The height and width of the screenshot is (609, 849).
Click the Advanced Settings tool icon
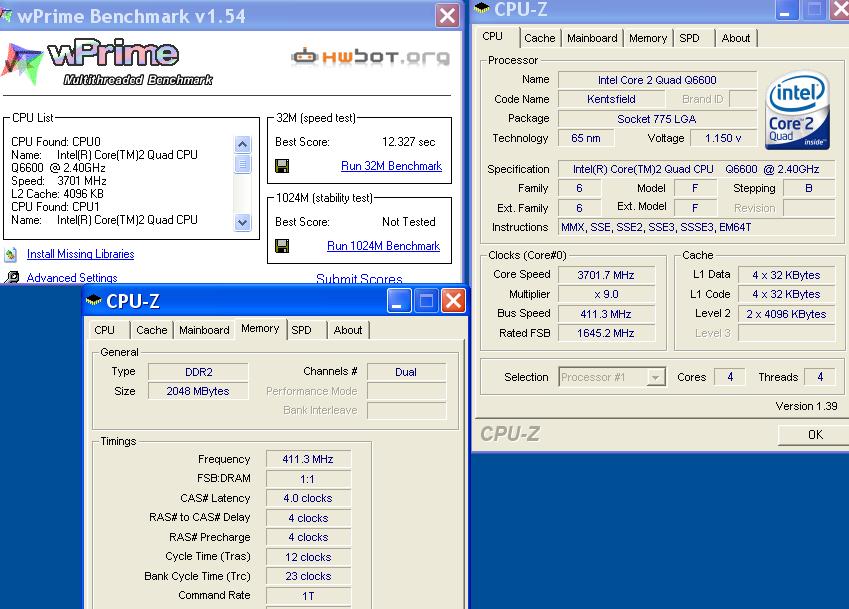[11, 277]
